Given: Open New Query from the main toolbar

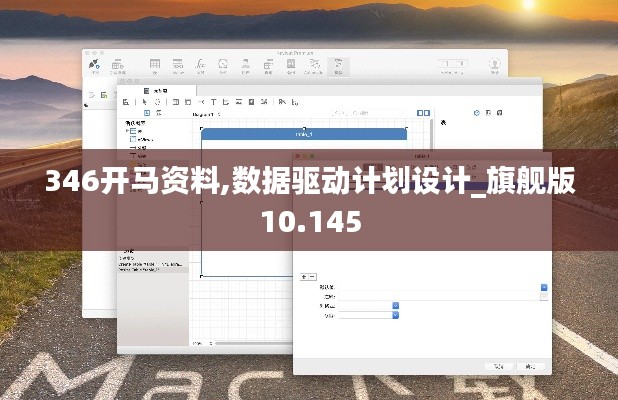Looking at the screenshot, I should pos(120,65).
